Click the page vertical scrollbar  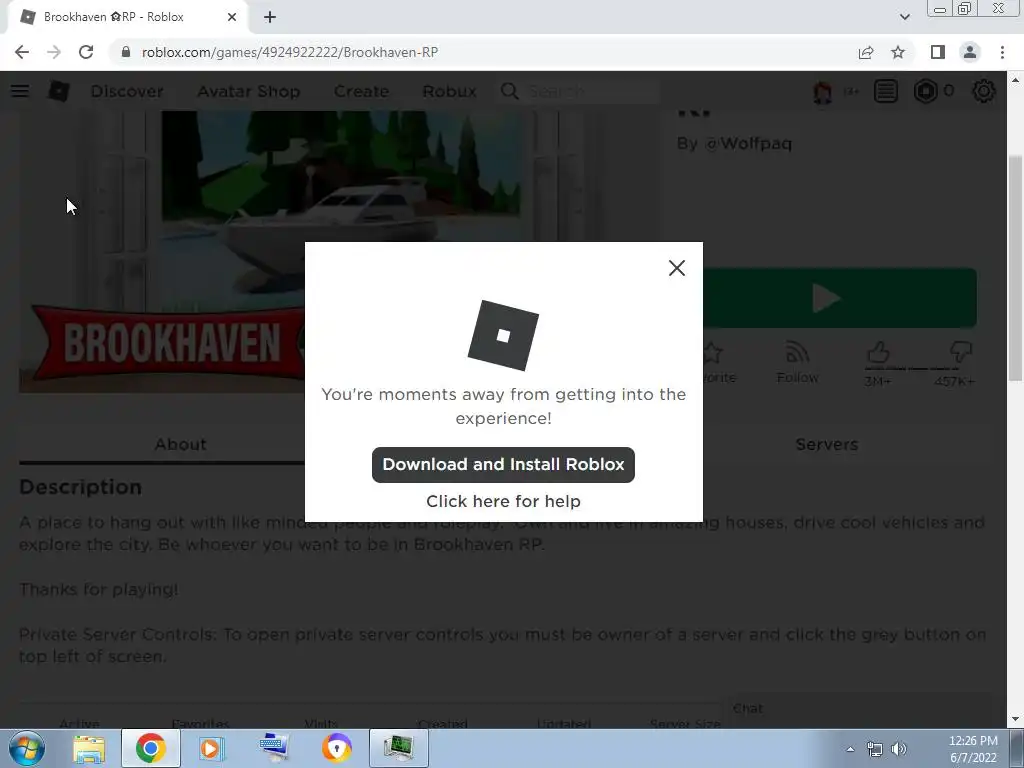coord(1015,268)
